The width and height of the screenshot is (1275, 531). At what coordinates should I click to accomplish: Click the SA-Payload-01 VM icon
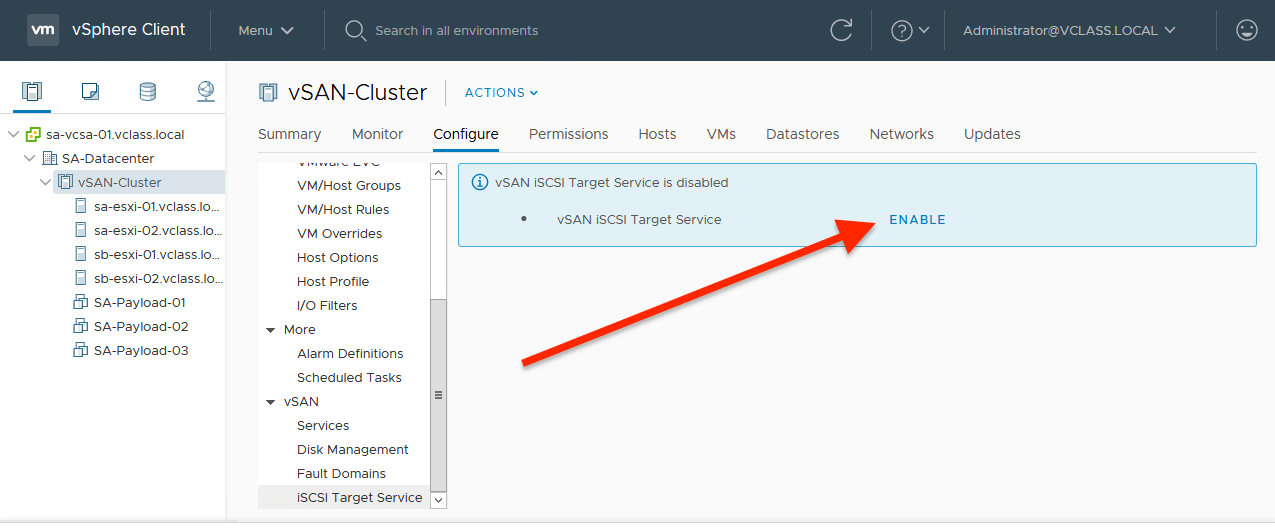(x=82, y=302)
